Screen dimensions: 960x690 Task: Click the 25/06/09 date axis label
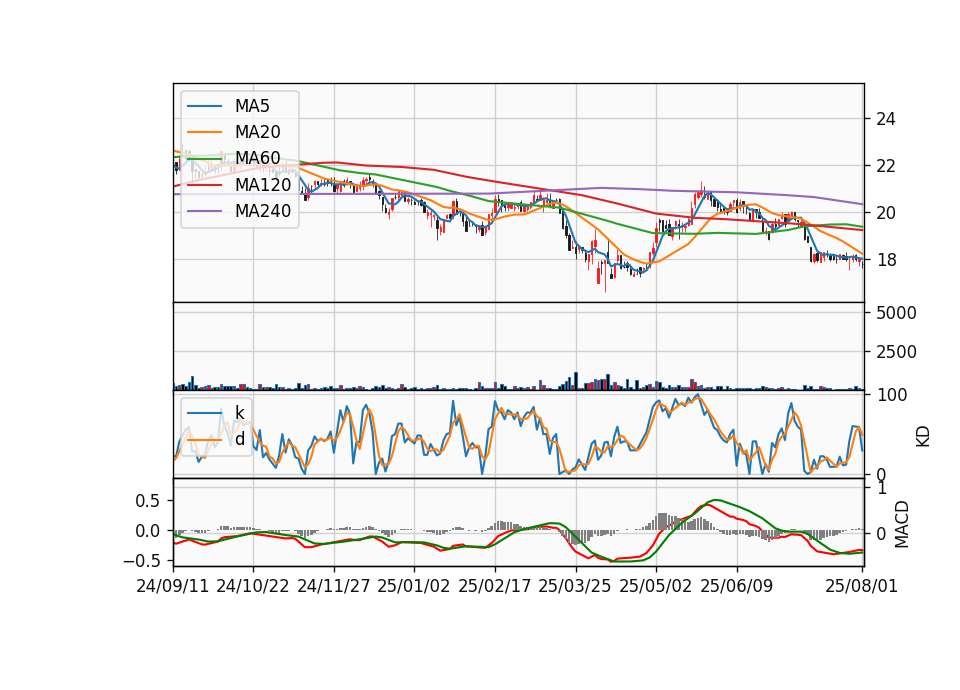coord(737,586)
